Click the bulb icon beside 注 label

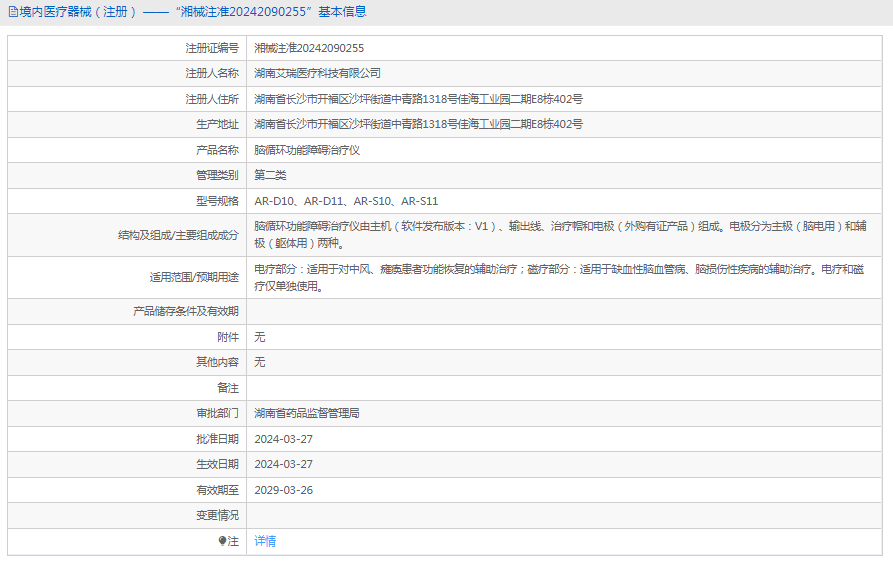click(x=222, y=541)
